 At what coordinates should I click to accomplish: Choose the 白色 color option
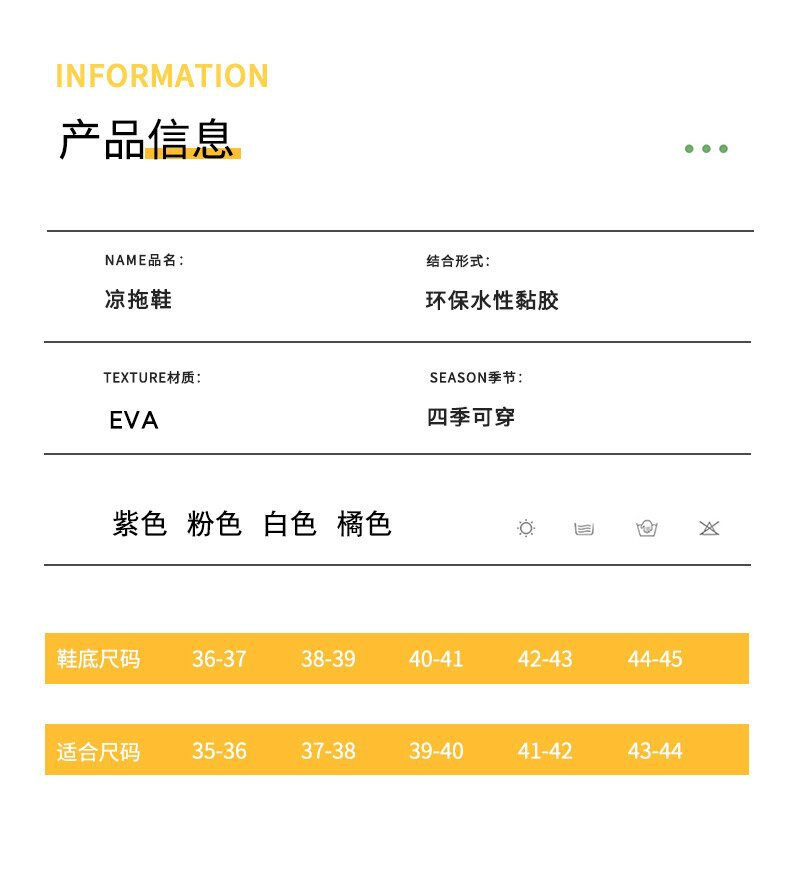(x=290, y=524)
